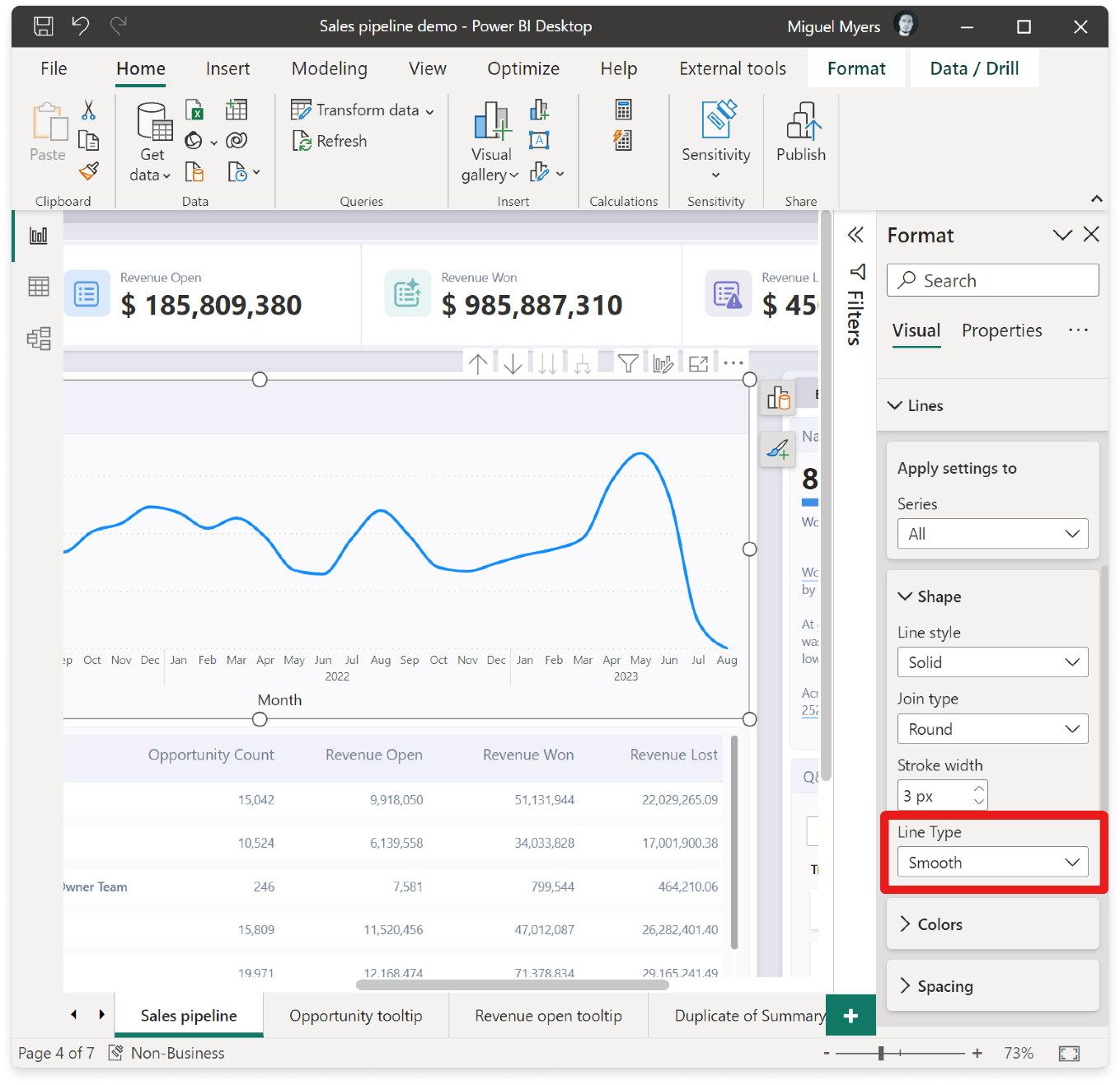Open the Get data button

tap(152, 142)
